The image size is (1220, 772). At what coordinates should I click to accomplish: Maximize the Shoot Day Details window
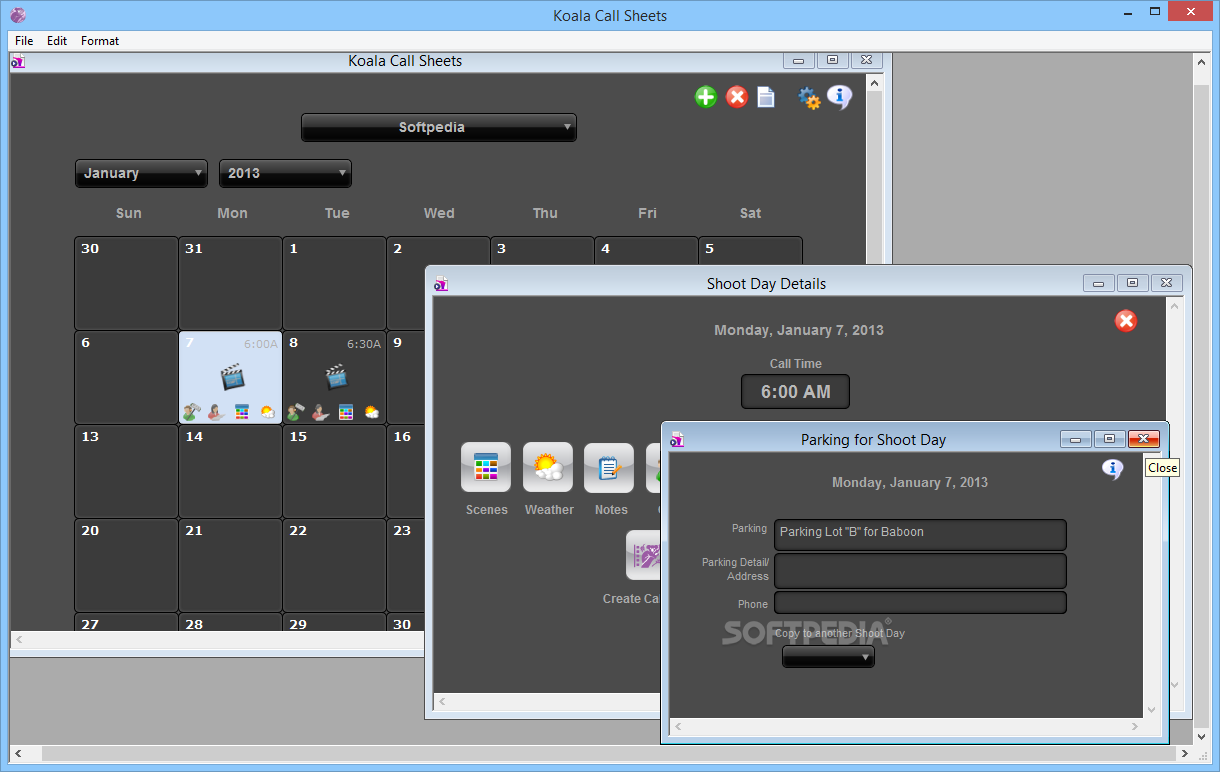point(1132,283)
